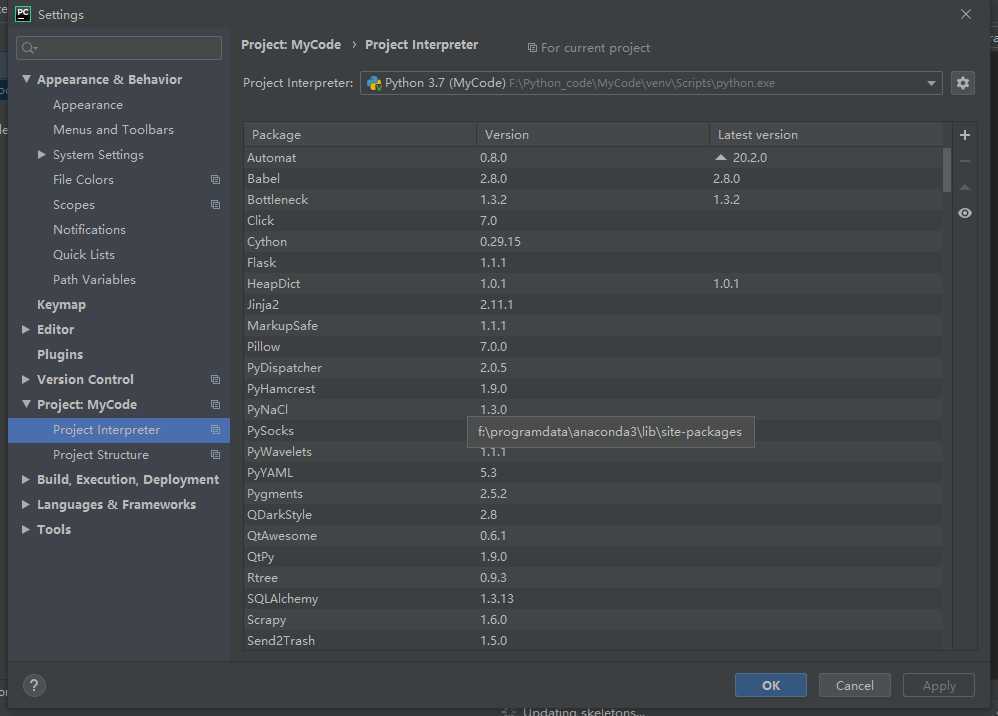Image resolution: width=998 pixels, height=716 pixels.
Task: Expand the Build, Execution, Deployment arrow
Action: tap(25, 479)
